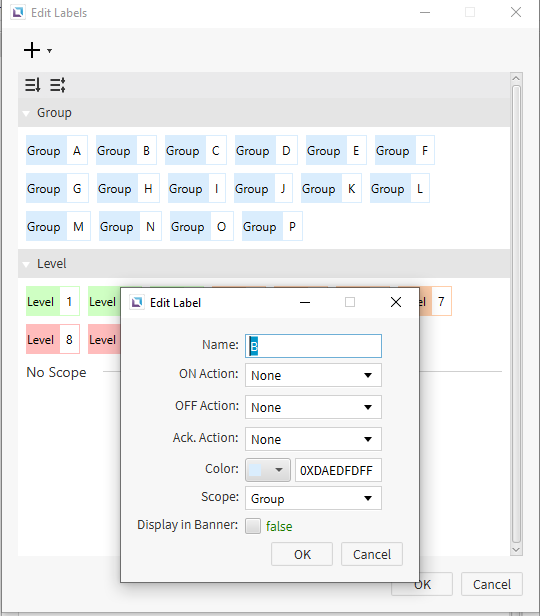This screenshot has width=540, height=616.
Task: Collapse the Group section
Action: pyautogui.click(x=26, y=114)
